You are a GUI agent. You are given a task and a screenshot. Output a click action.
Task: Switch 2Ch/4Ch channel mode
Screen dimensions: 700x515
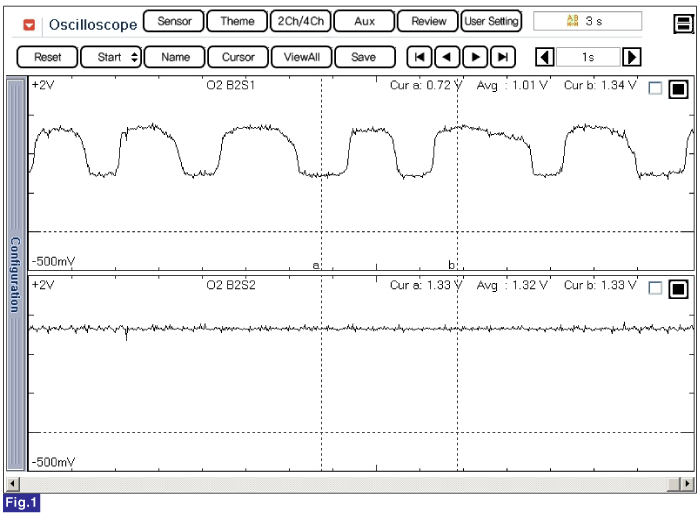pyautogui.click(x=300, y=21)
